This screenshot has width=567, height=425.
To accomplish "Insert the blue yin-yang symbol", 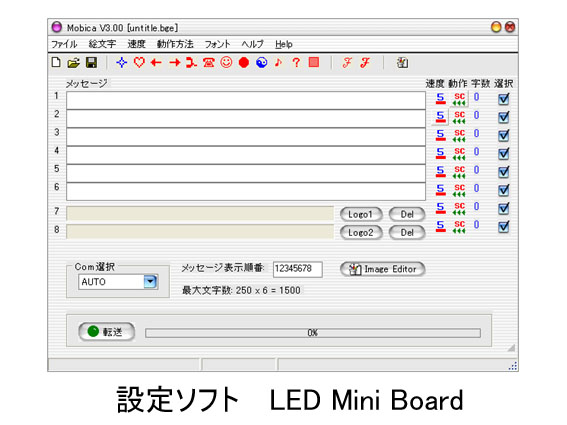I will tap(261, 63).
